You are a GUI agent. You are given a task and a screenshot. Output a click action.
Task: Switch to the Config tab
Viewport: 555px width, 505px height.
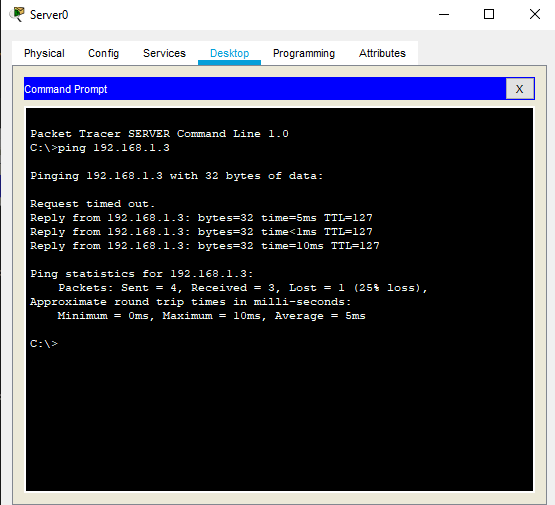[x=103, y=53]
